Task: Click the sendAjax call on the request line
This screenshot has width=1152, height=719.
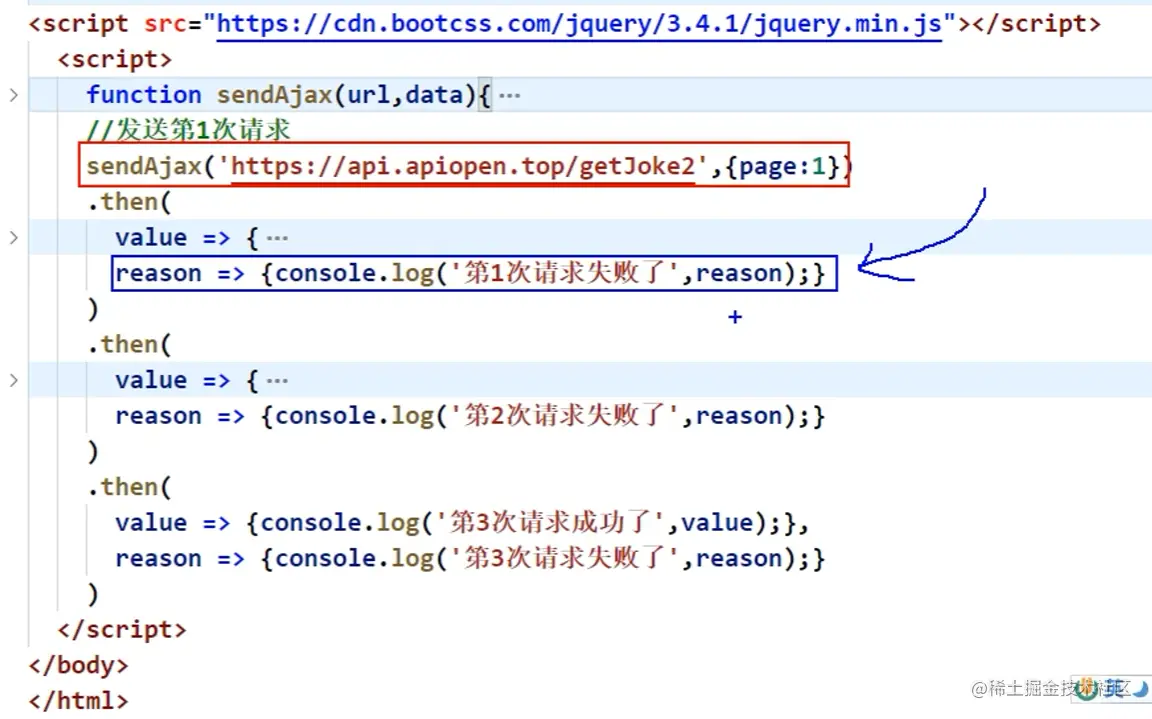Action: [x=144, y=167]
